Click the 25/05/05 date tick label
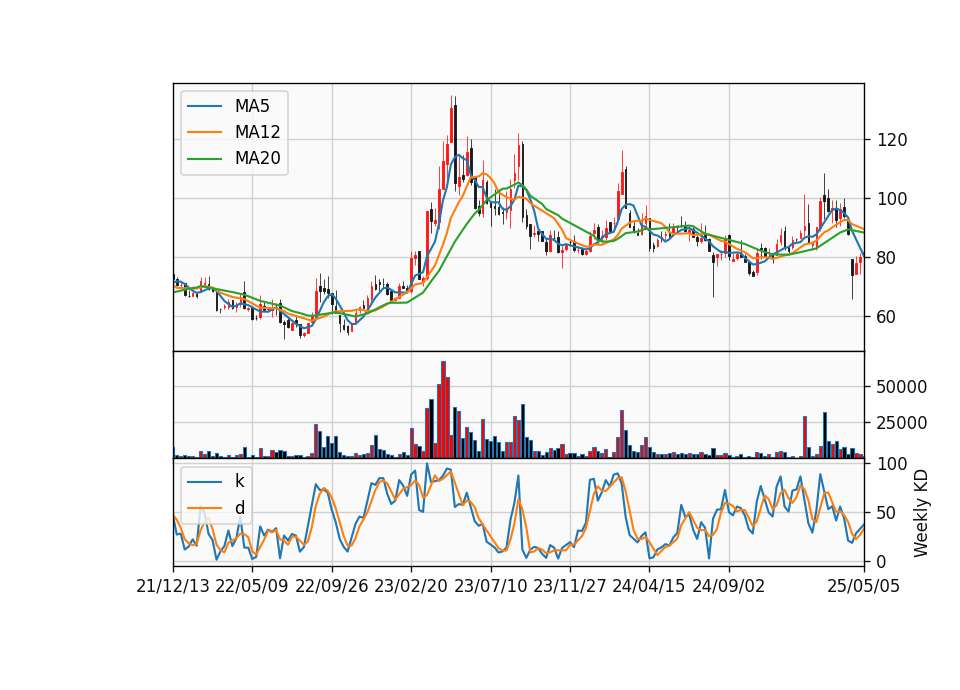The height and width of the screenshot is (690, 960). click(x=864, y=586)
